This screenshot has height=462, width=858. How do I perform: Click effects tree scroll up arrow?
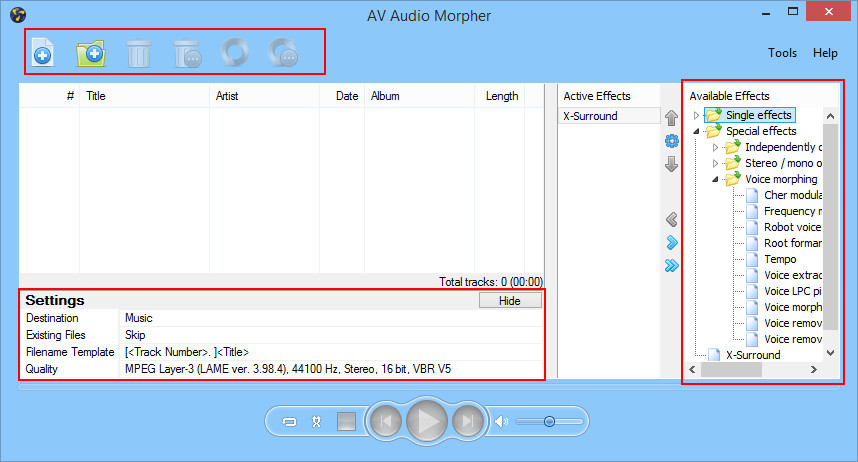pyautogui.click(x=830, y=116)
